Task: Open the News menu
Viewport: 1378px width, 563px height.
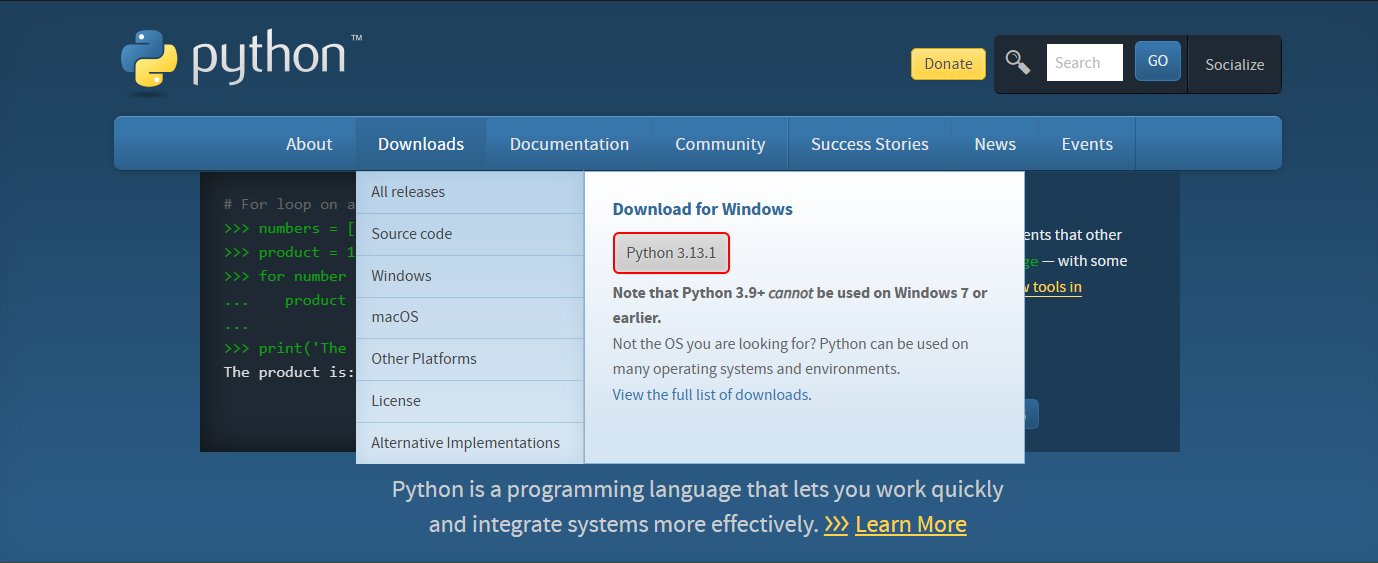Action: [995, 144]
